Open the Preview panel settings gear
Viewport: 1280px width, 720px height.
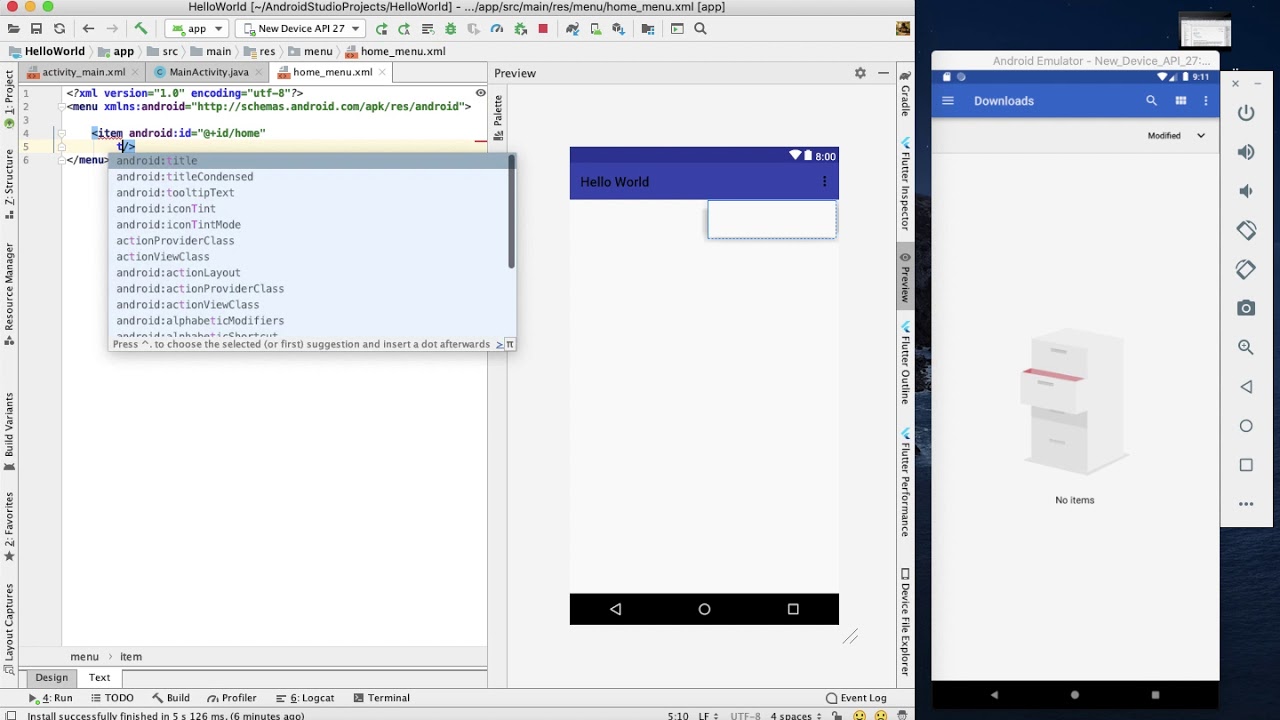[860, 73]
